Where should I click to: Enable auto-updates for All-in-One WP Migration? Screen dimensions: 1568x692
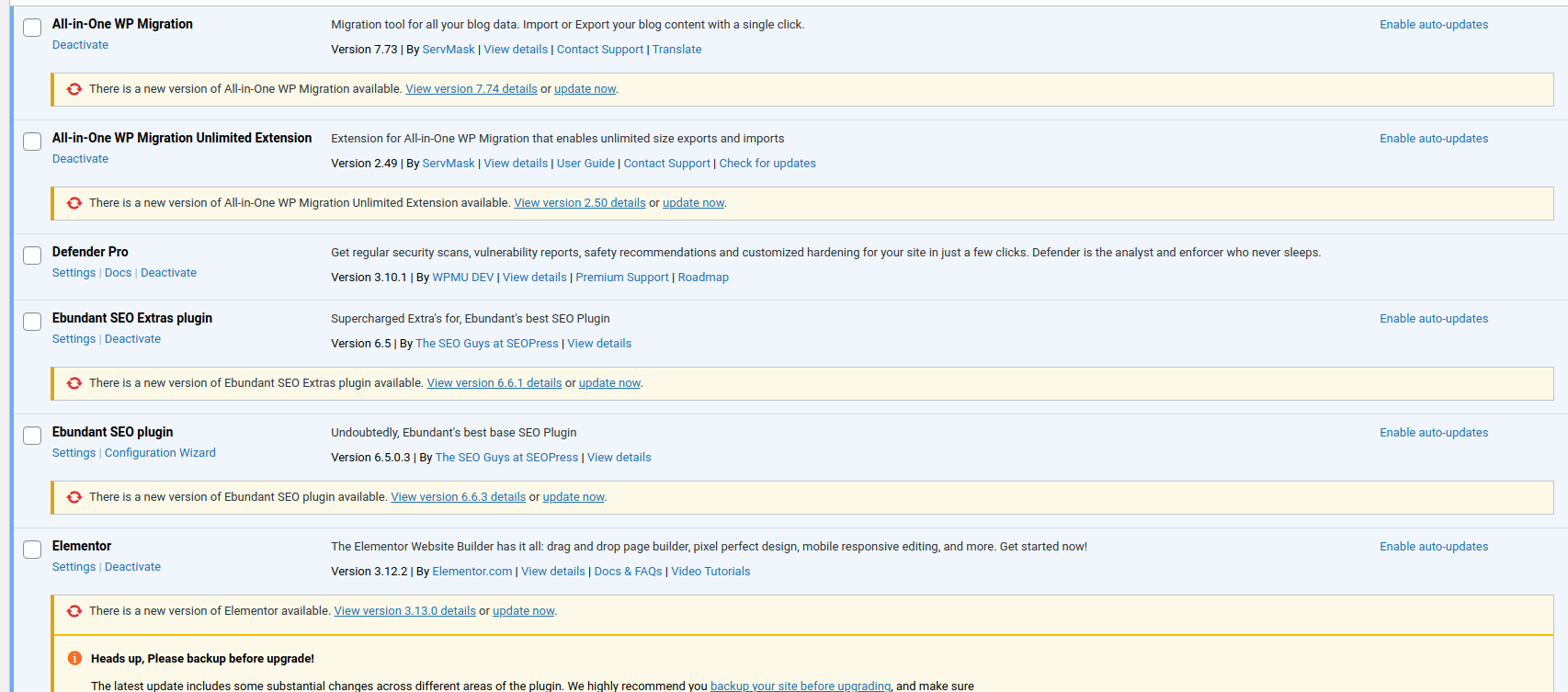[x=1433, y=25]
